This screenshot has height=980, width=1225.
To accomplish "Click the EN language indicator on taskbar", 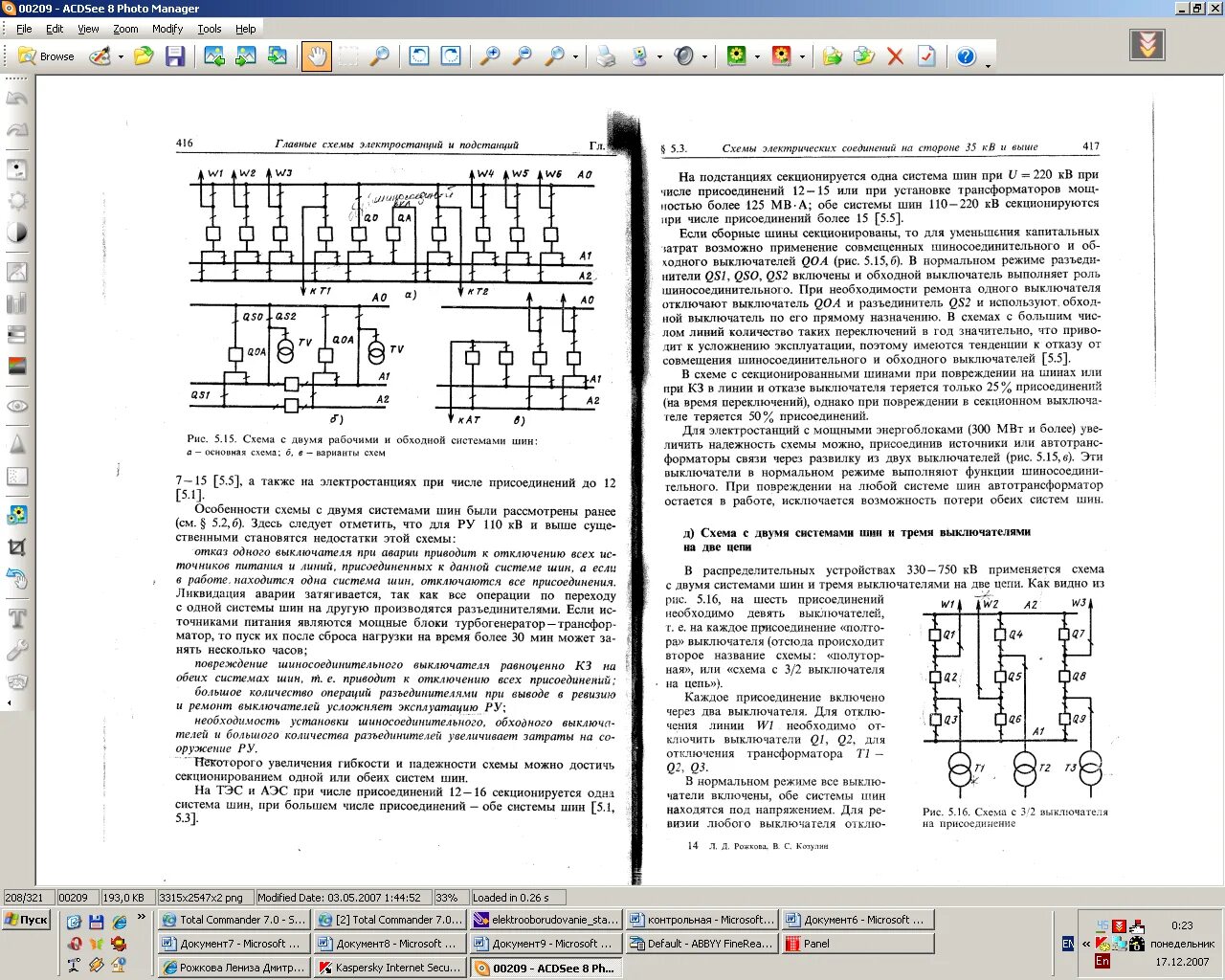I will pos(1068,944).
